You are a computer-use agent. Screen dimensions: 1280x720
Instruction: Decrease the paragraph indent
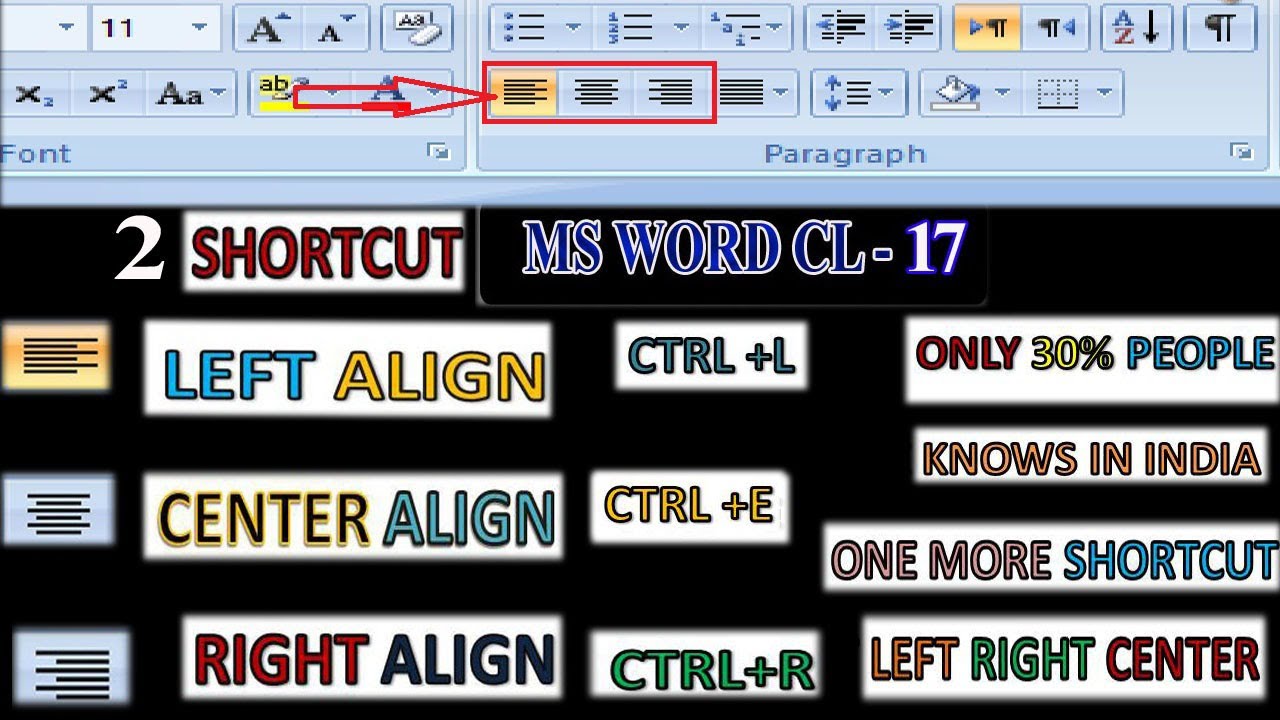841,28
